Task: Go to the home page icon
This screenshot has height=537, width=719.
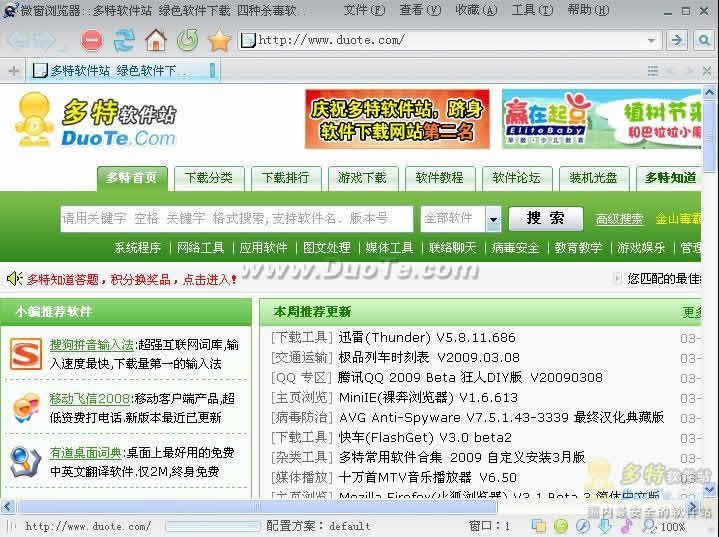Action: pos(155,41)
